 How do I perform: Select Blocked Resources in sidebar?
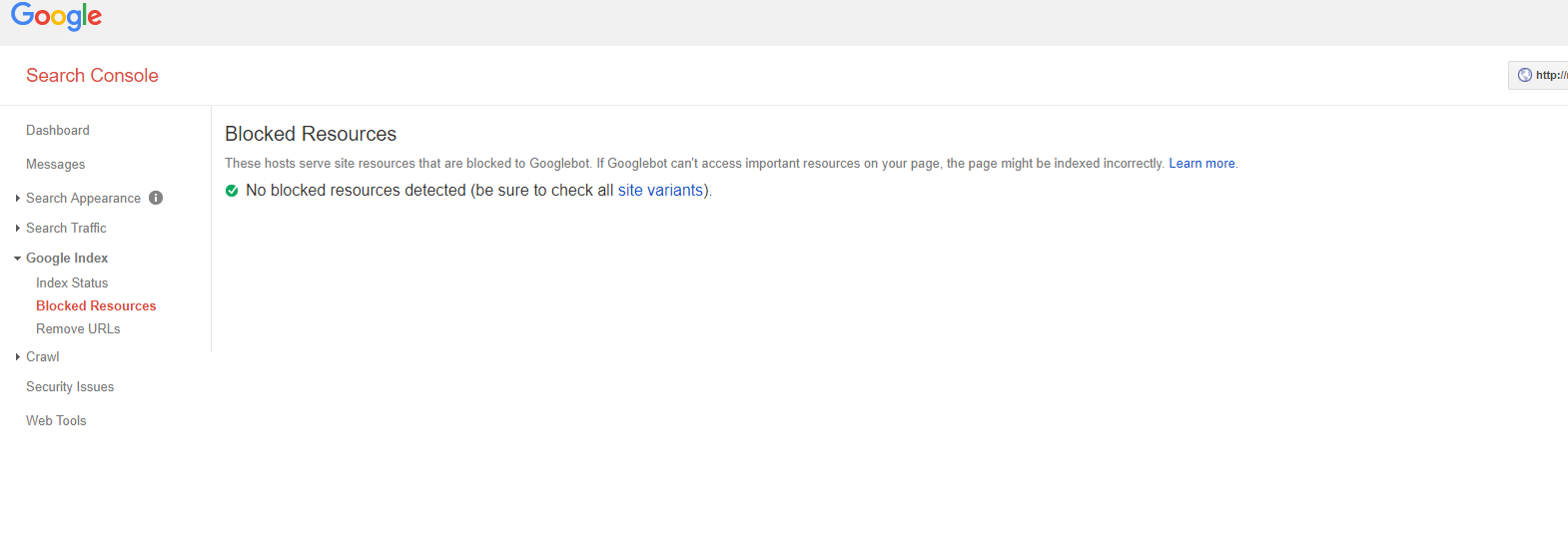tap(96, 306)
